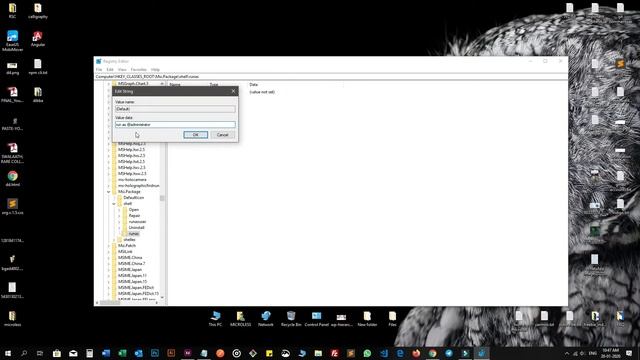The height and width of the screenshot is (360, 640).
Task: Open the Network desktop icon
Action: tap(266, 319)
